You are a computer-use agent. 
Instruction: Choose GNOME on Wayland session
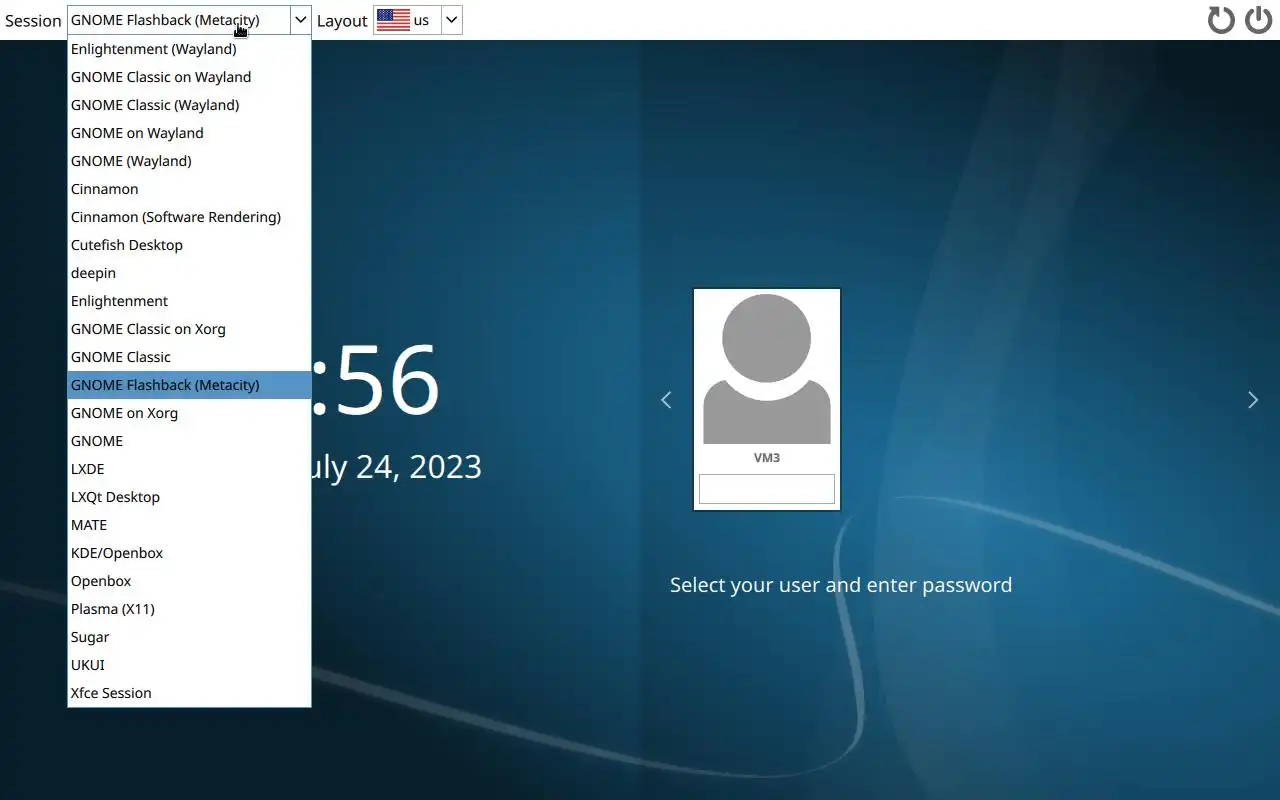point(189,133)
